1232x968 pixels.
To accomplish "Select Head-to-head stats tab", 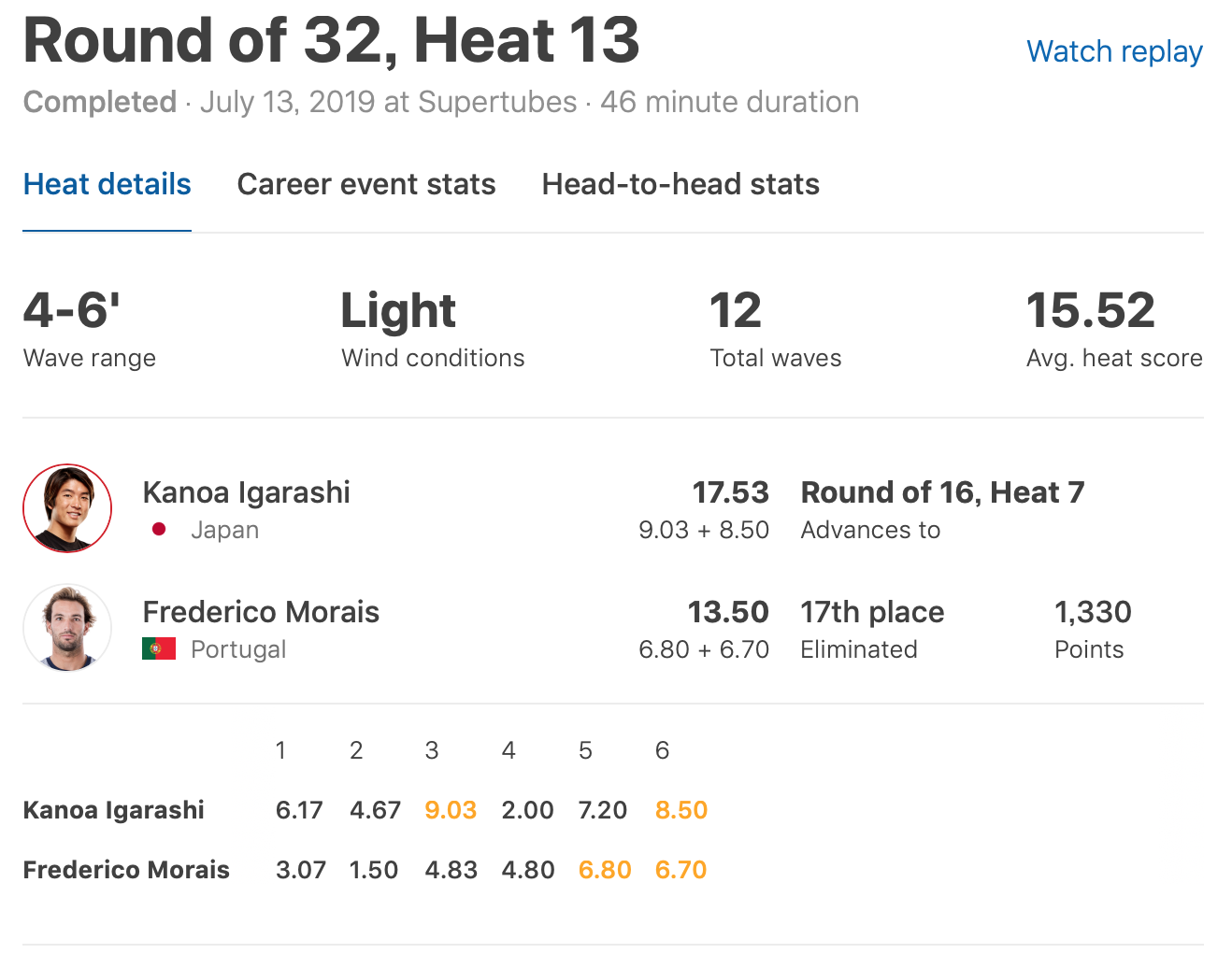I will (x=680, y=184).
